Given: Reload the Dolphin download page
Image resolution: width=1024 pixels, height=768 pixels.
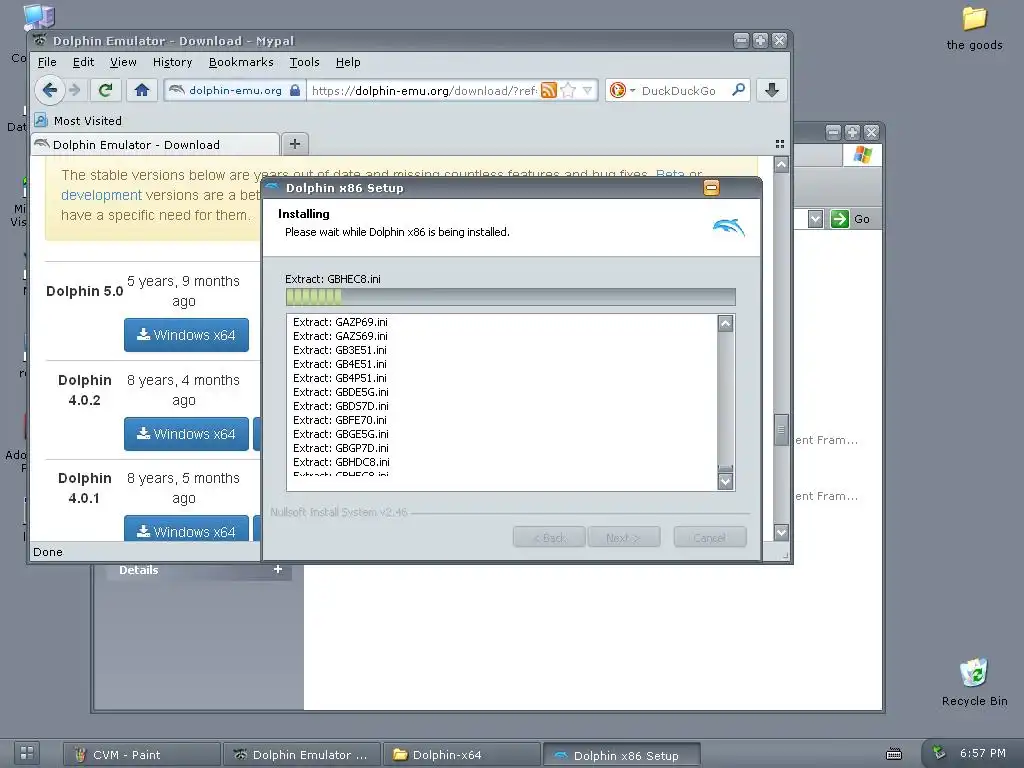Looking at the screenshot, I should 105,90.
